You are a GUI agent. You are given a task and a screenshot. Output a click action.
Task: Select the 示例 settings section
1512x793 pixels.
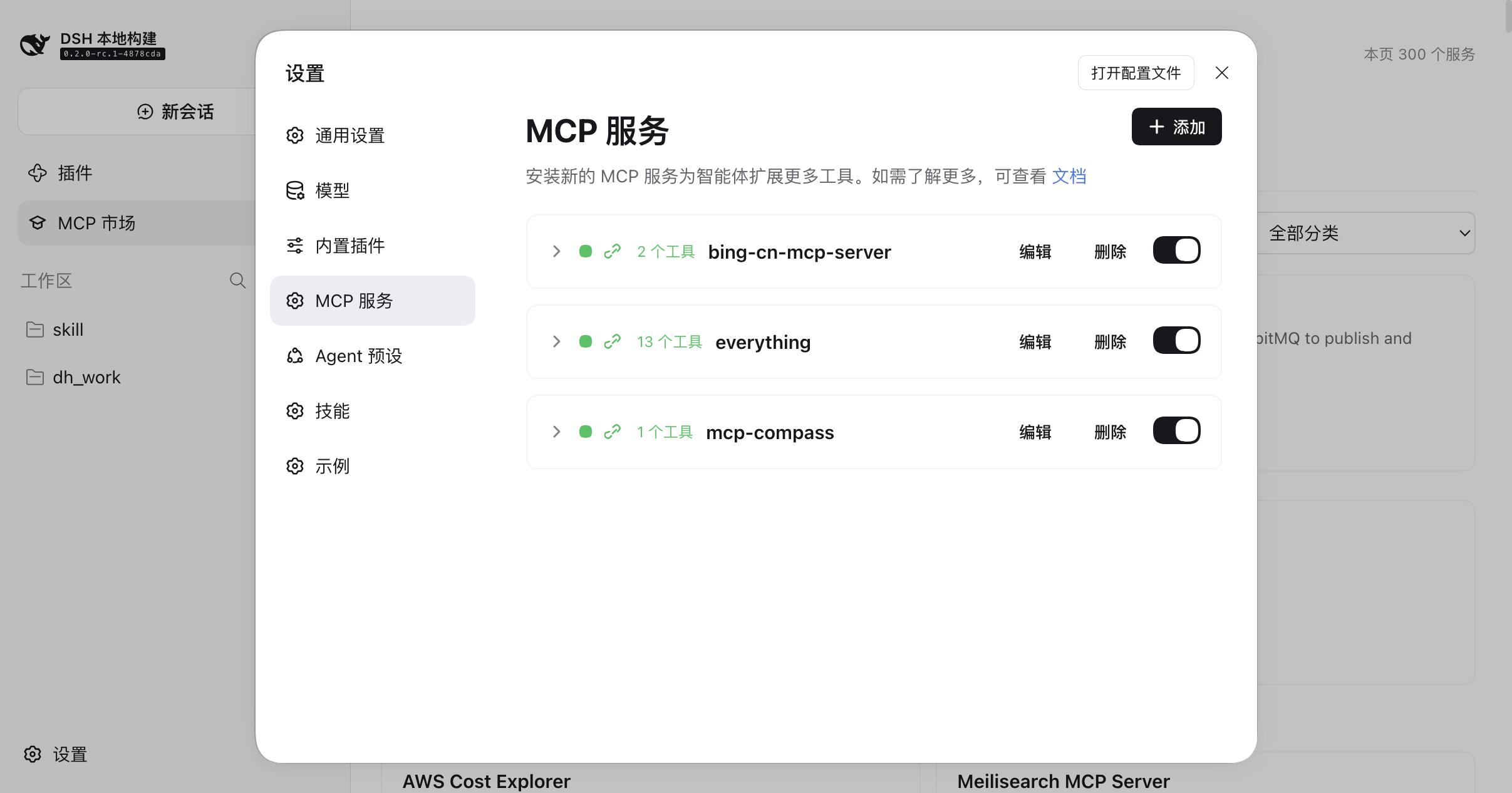[x=373, y=466]
